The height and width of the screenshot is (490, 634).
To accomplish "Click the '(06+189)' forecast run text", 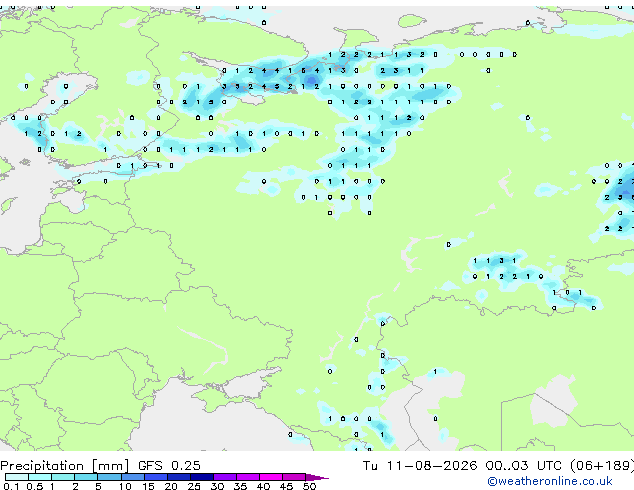I will coord(602,466).
